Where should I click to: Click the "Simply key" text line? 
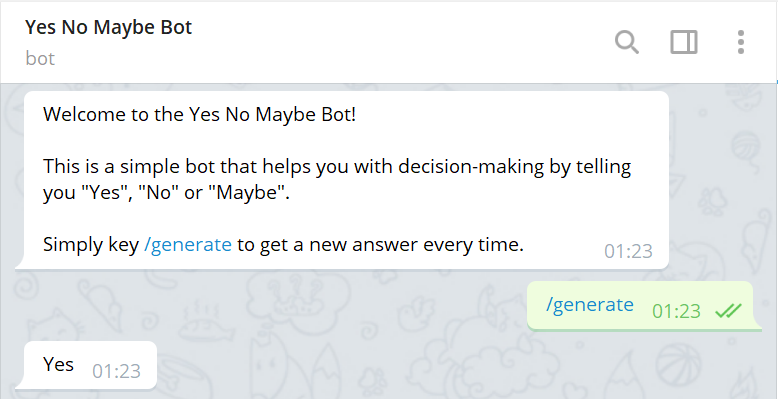283,245
